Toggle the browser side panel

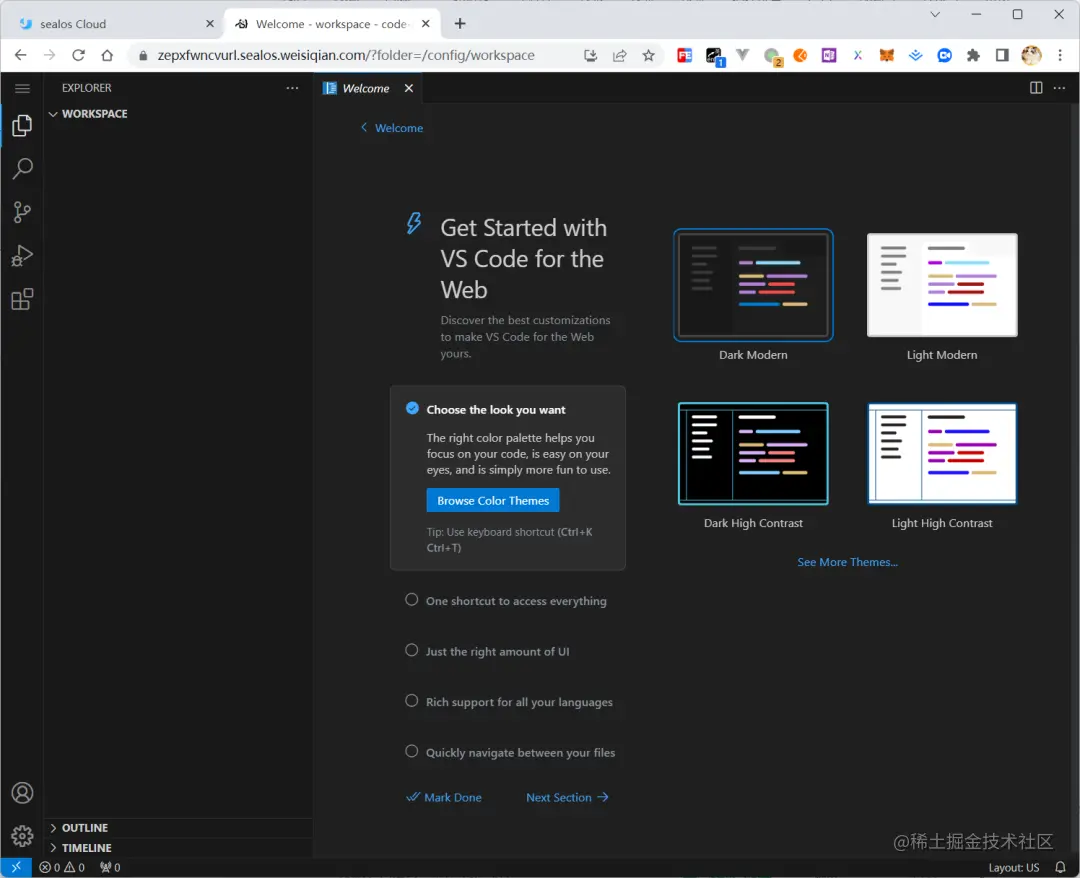(1002, 56)
